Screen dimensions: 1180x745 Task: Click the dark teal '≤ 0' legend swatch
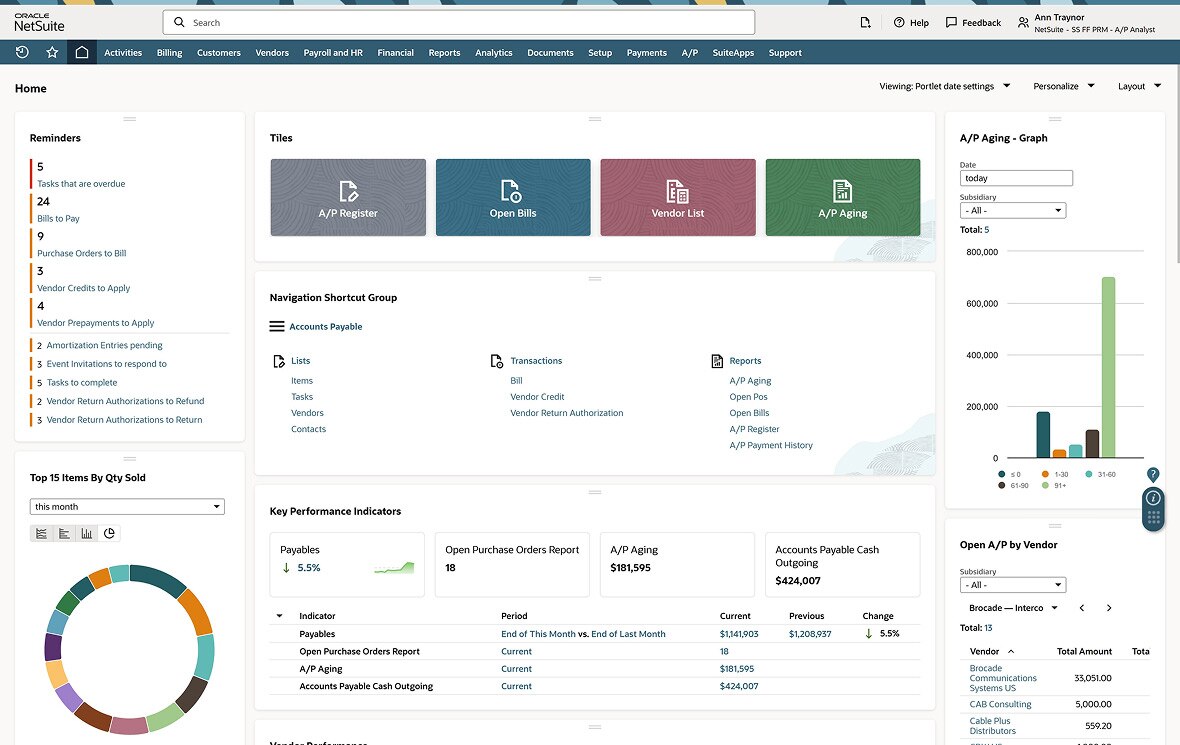(x=1002, y=474)
